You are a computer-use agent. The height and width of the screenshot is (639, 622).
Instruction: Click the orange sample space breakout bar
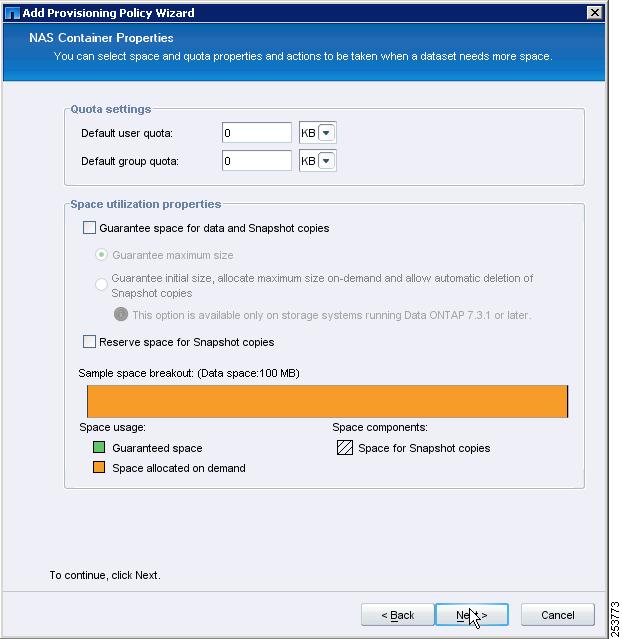327,401
